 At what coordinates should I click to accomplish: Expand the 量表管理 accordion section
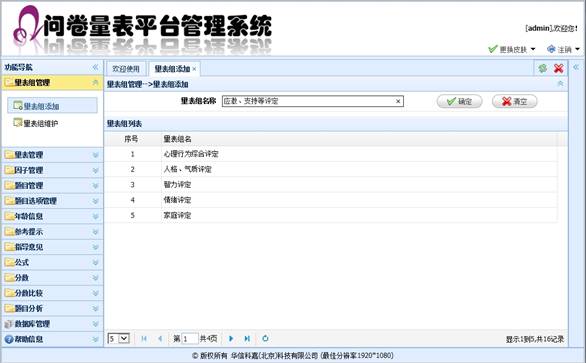coord(52,155)
